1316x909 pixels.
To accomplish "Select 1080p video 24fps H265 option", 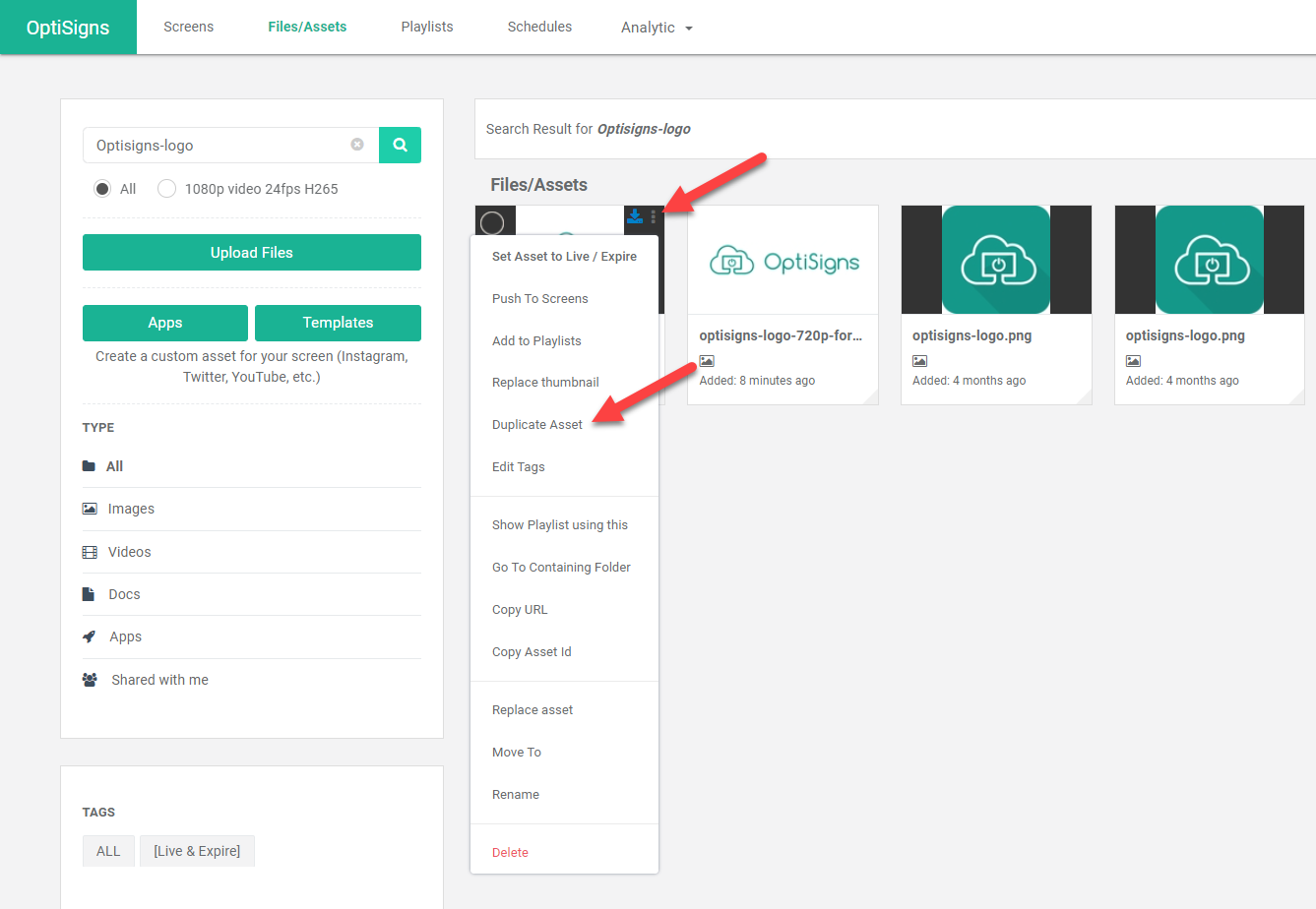I will tap(167, 189).
